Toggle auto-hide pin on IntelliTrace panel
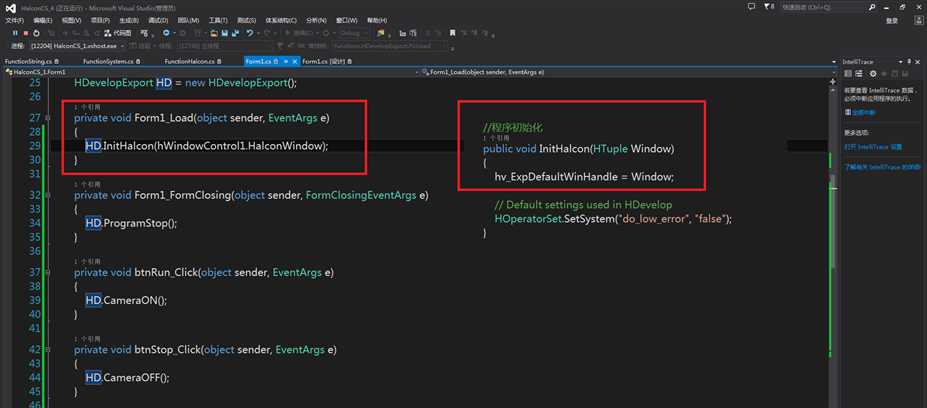The image size is (927, 408). coord(909,61)
